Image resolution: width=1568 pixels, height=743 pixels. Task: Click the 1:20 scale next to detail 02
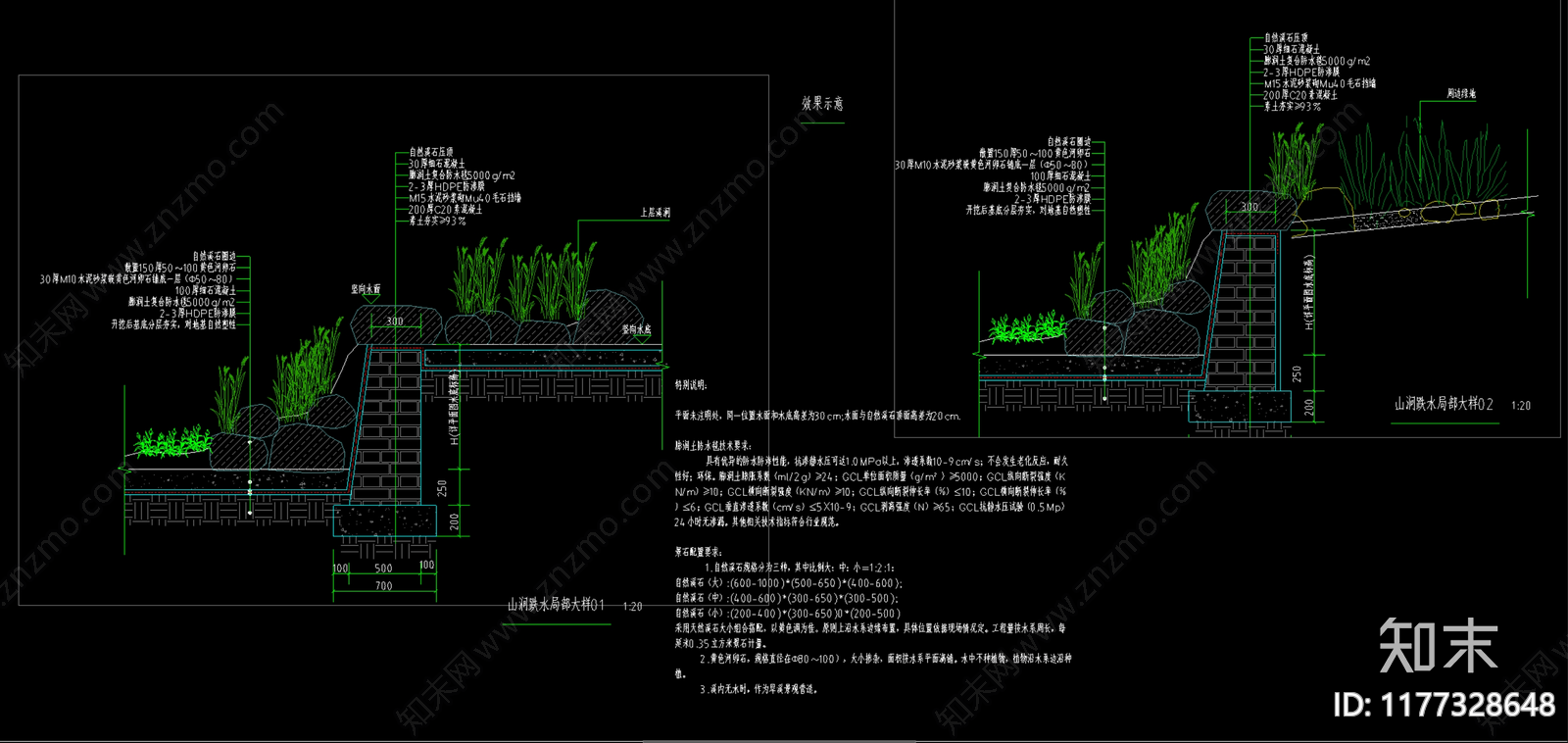point(1521,406)
